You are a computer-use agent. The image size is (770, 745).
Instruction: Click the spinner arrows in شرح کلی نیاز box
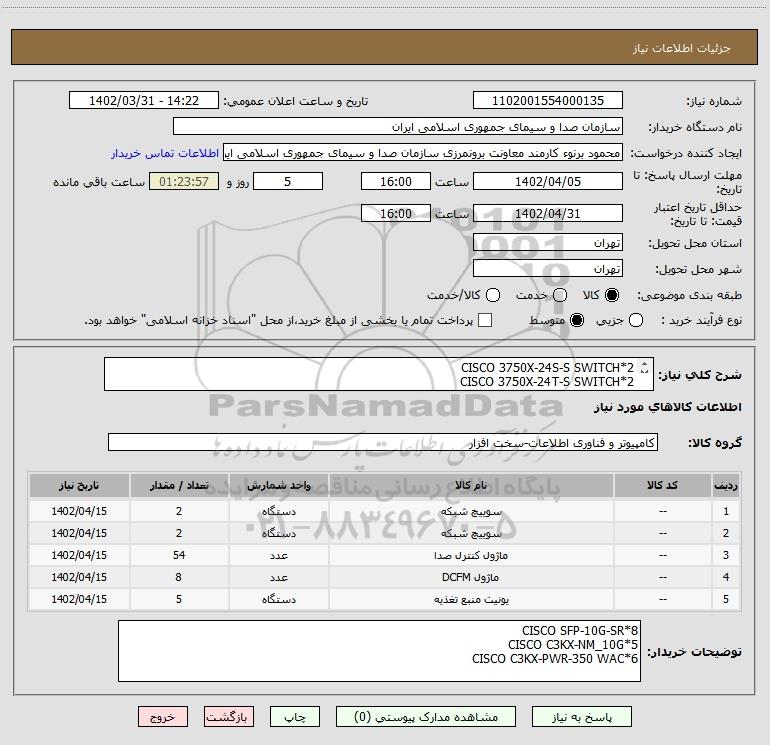(x=645, y=367)
